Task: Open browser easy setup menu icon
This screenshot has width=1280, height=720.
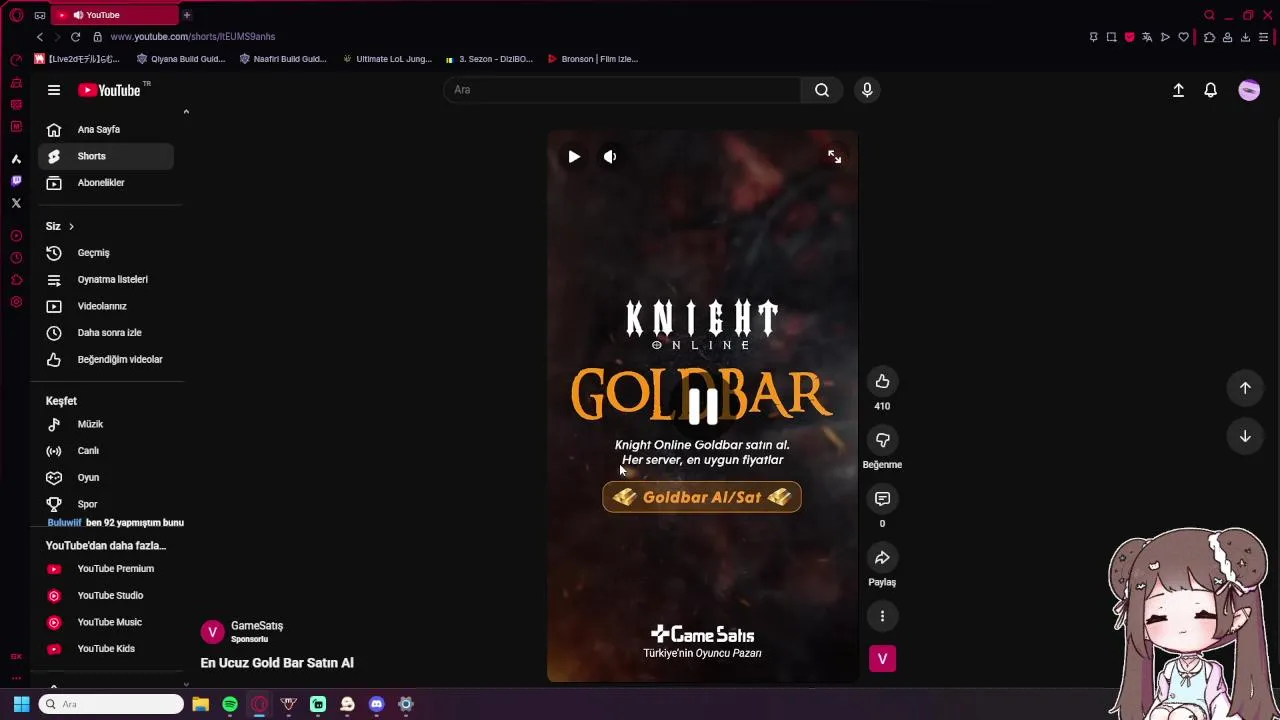Action: pyautogui.click(x=1264, y=37)
